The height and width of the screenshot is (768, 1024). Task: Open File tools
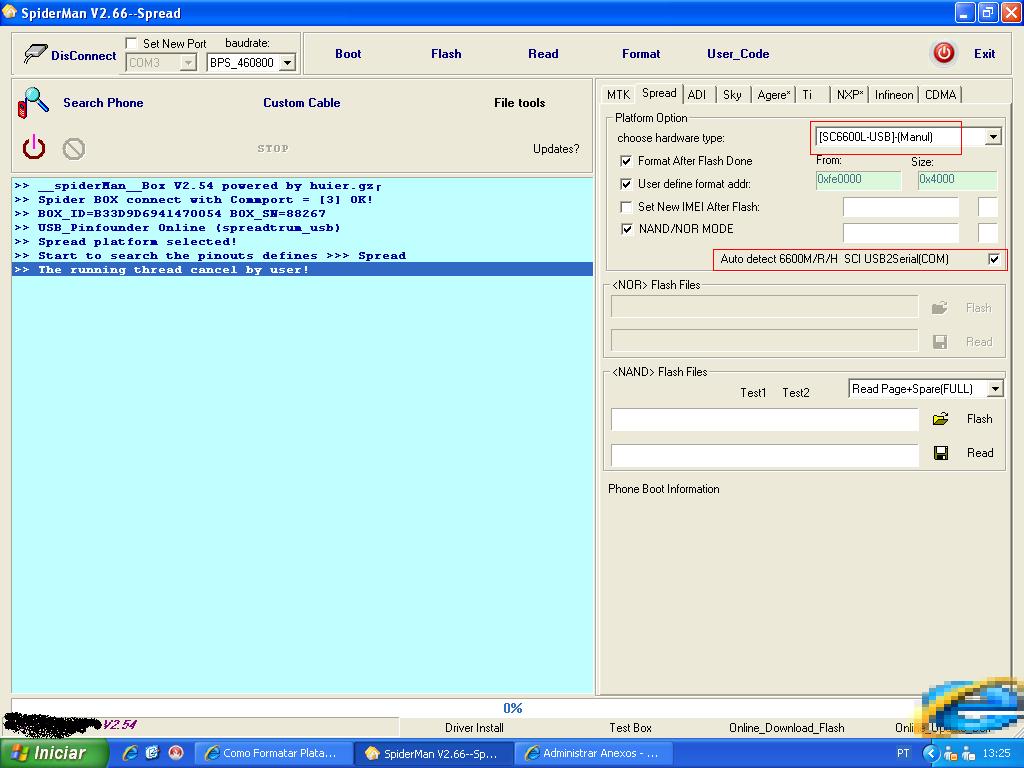click(x=519, y=103)
